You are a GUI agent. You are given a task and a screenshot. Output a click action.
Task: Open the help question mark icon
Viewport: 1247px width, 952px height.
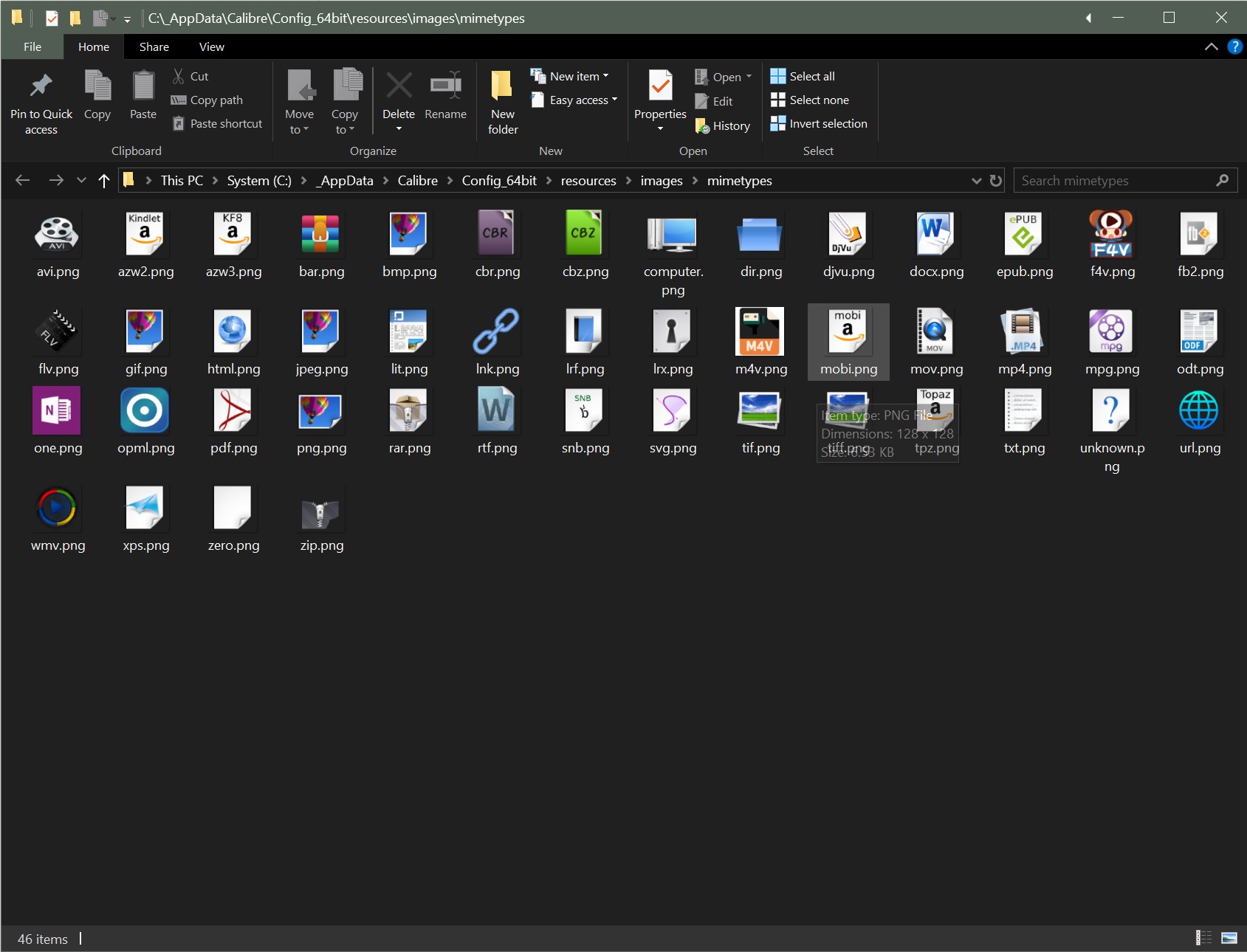pos(1234,46)
